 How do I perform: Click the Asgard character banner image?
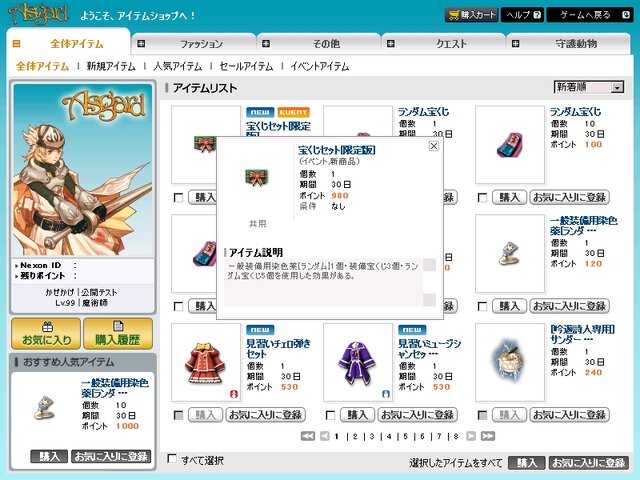click(x=83, y=170)
